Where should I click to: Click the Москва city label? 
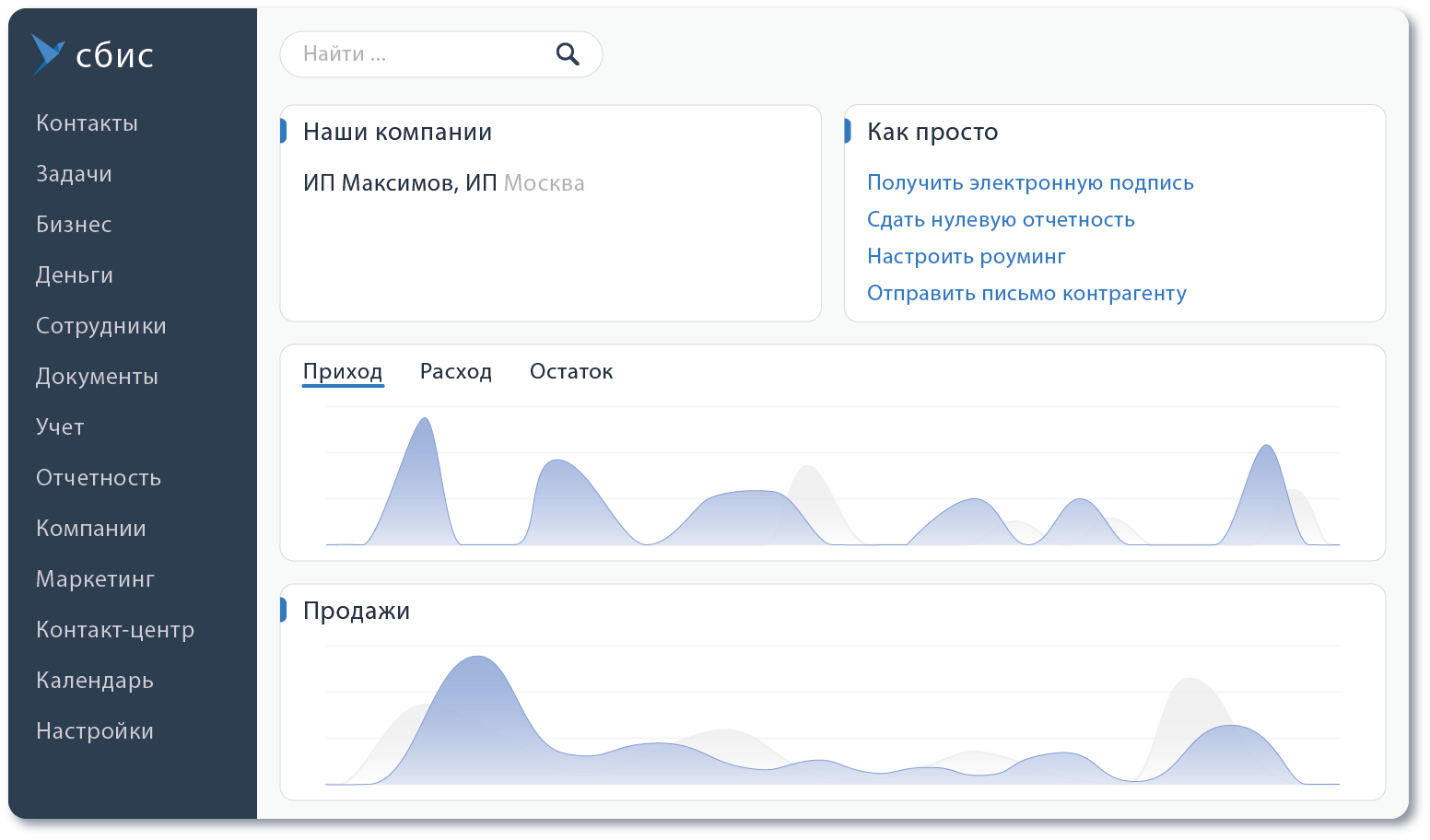pos(545,183)
